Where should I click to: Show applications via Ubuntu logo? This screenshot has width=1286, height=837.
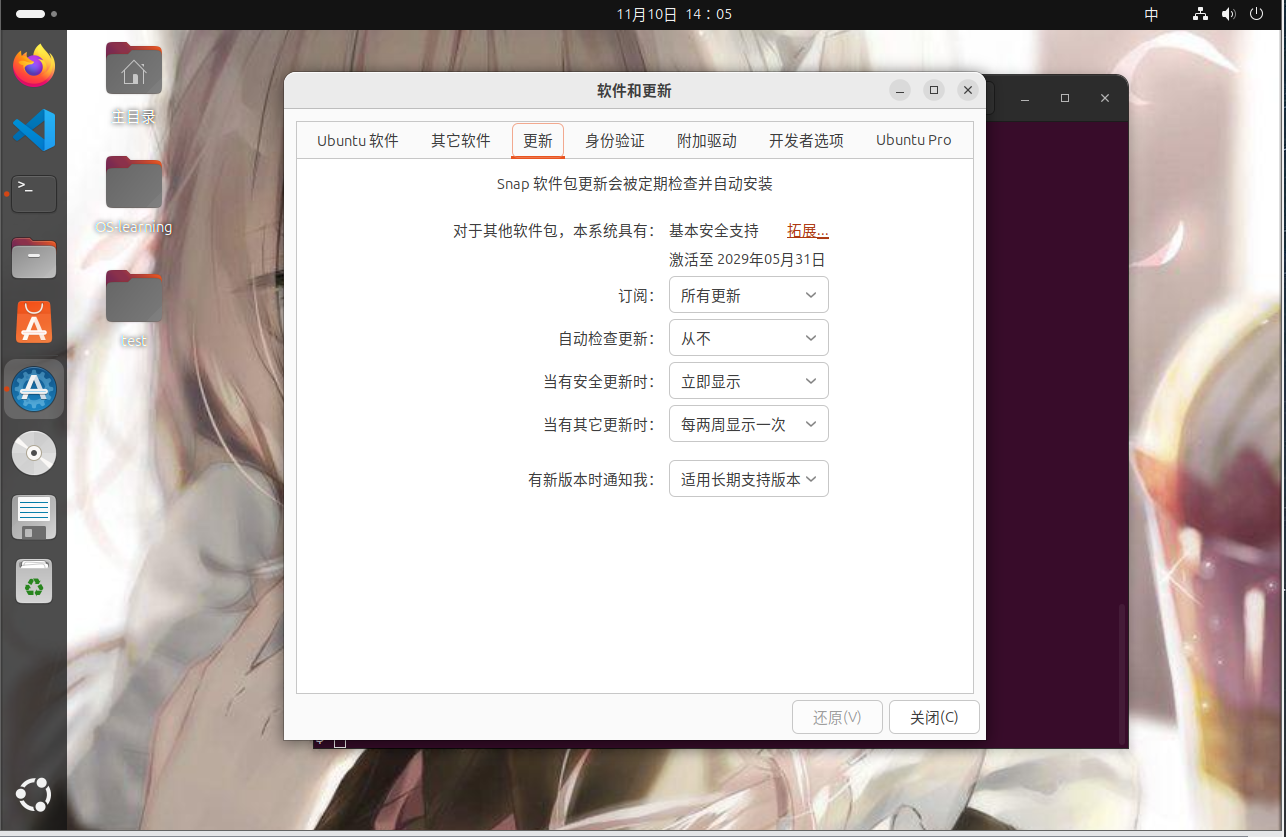click(34, 796)
